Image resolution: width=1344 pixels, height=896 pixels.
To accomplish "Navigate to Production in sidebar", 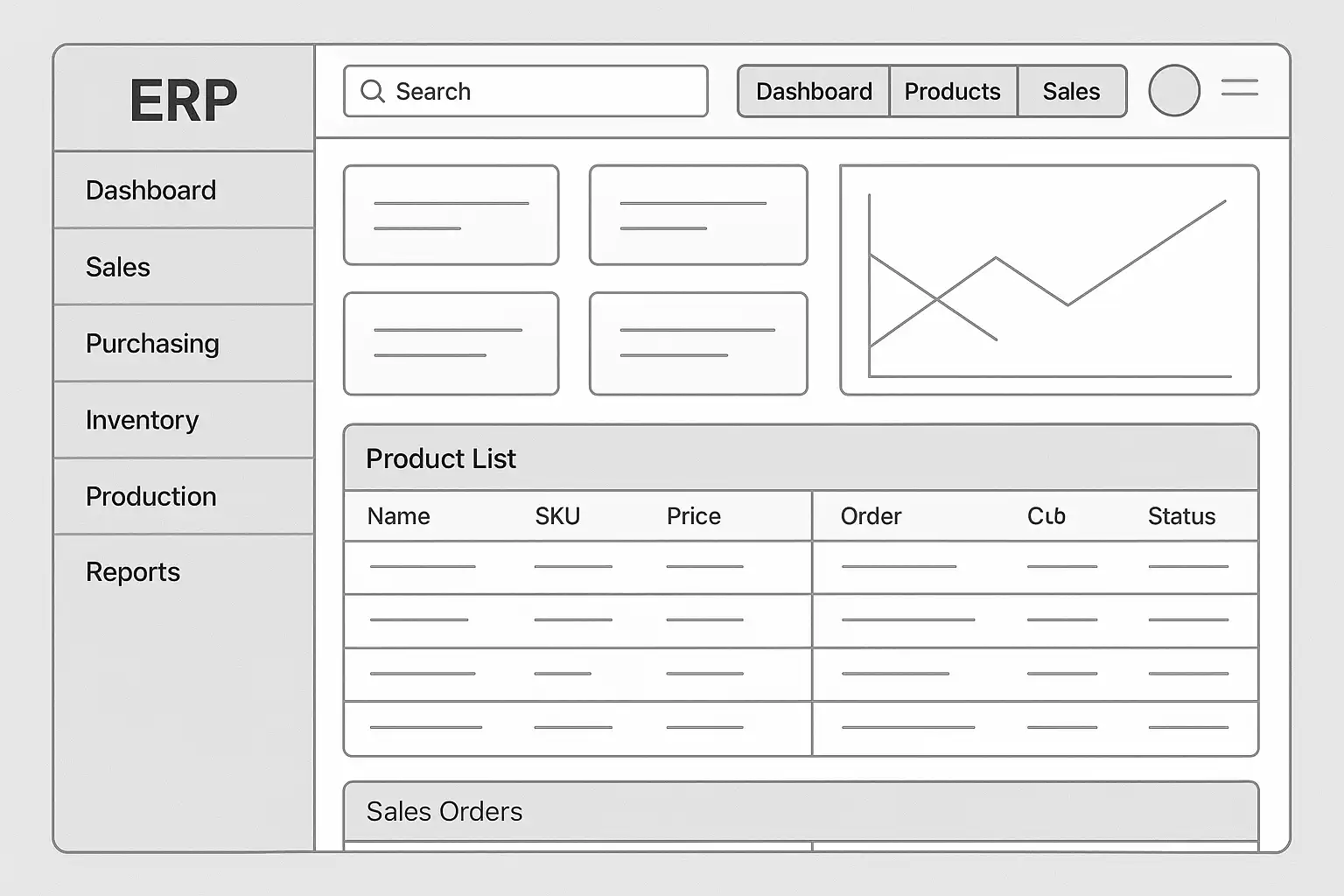I will click(150, 496).
